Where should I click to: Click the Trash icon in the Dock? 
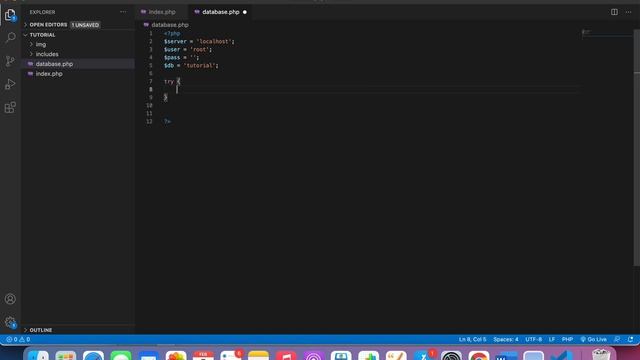click(x=601, y=355)
